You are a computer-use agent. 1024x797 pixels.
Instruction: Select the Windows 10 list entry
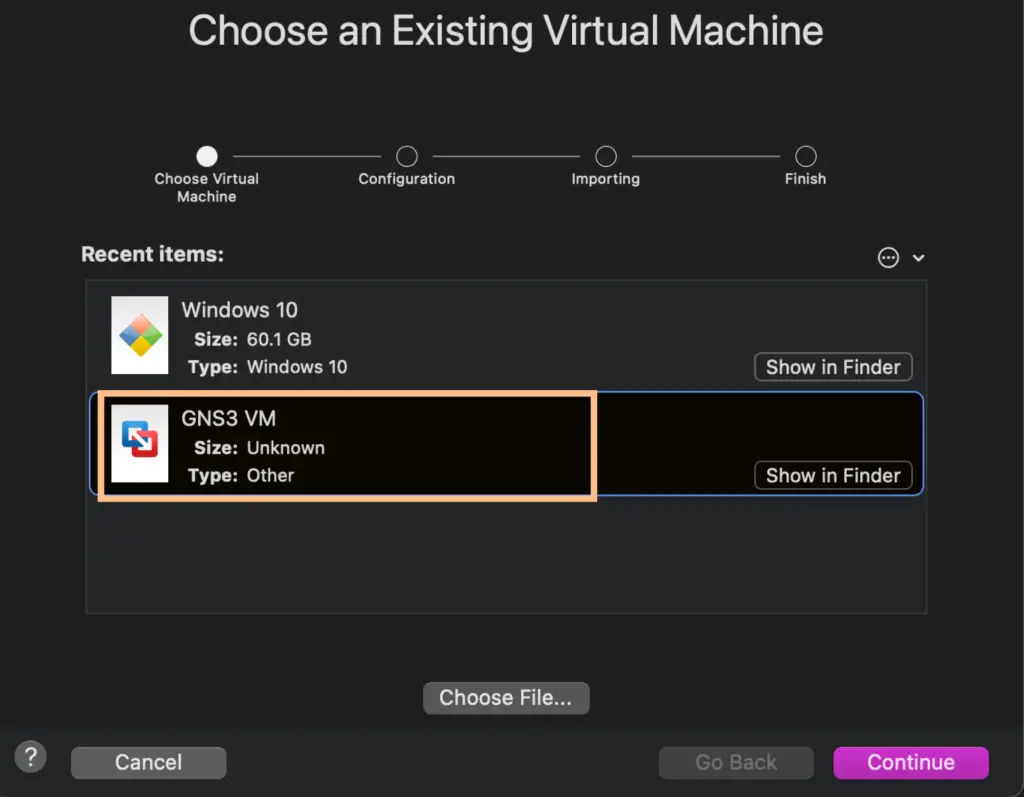450,335
